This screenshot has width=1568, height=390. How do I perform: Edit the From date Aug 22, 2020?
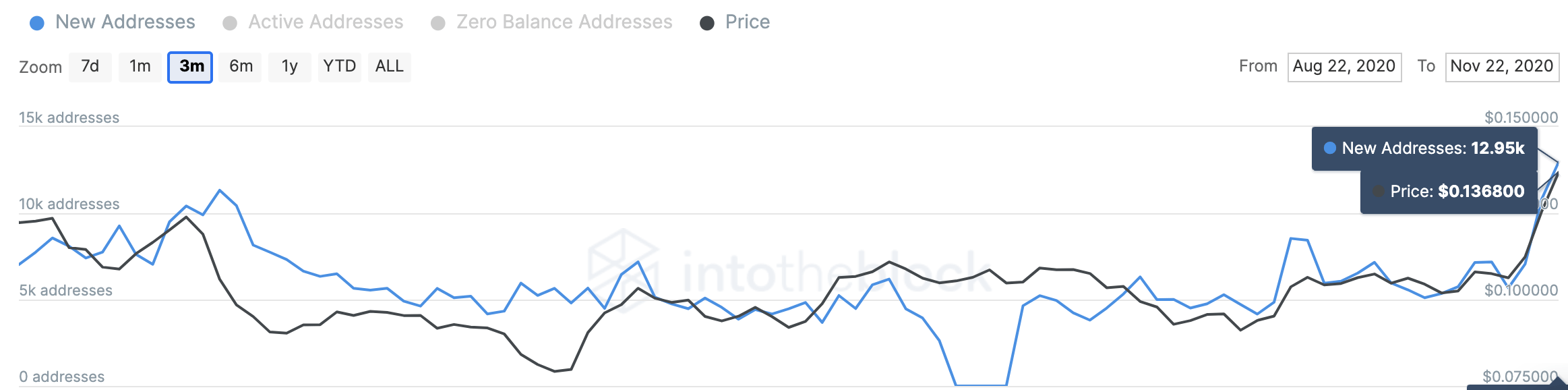1344,67
